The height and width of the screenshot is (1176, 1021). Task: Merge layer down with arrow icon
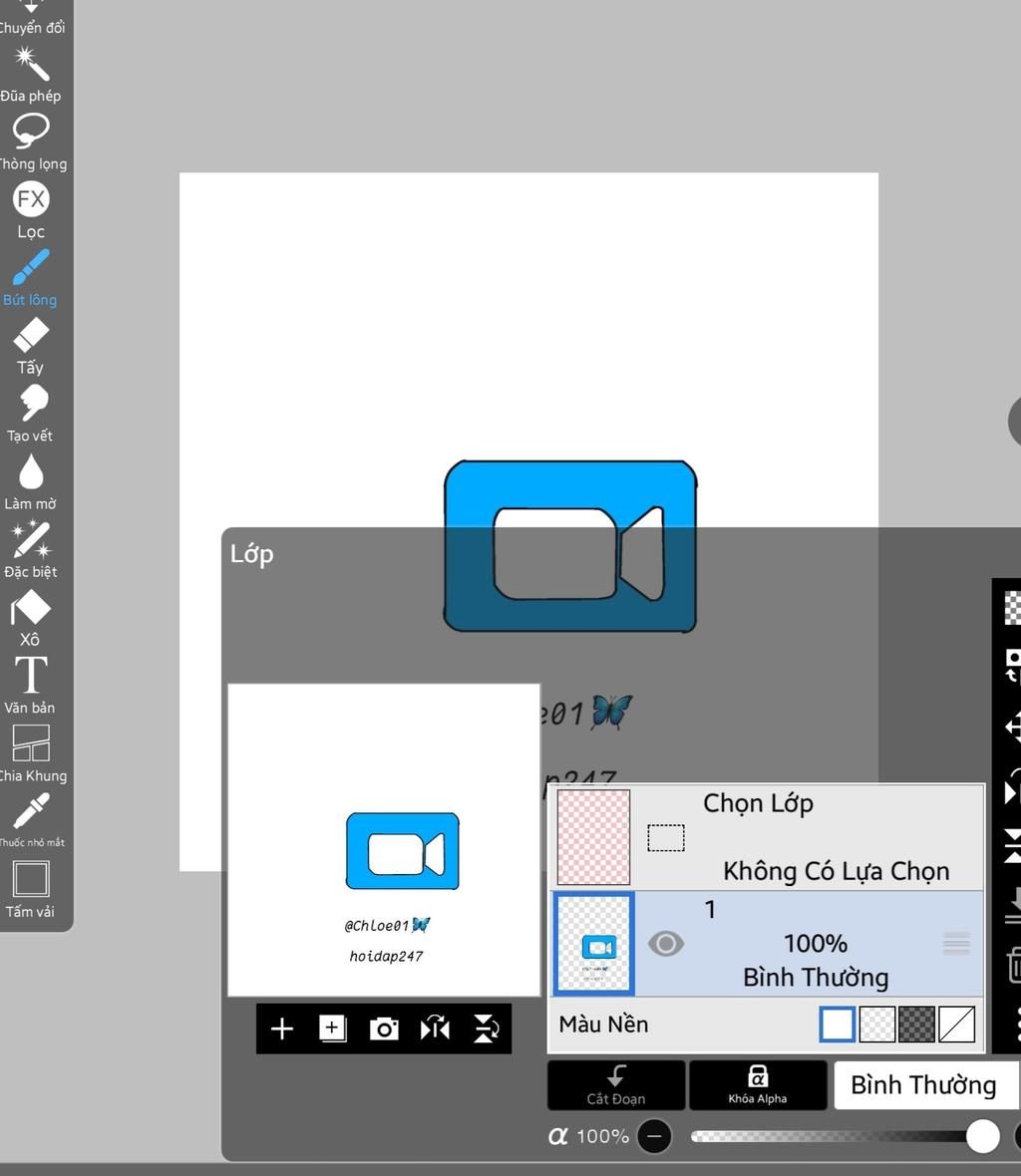[1013, 906]
